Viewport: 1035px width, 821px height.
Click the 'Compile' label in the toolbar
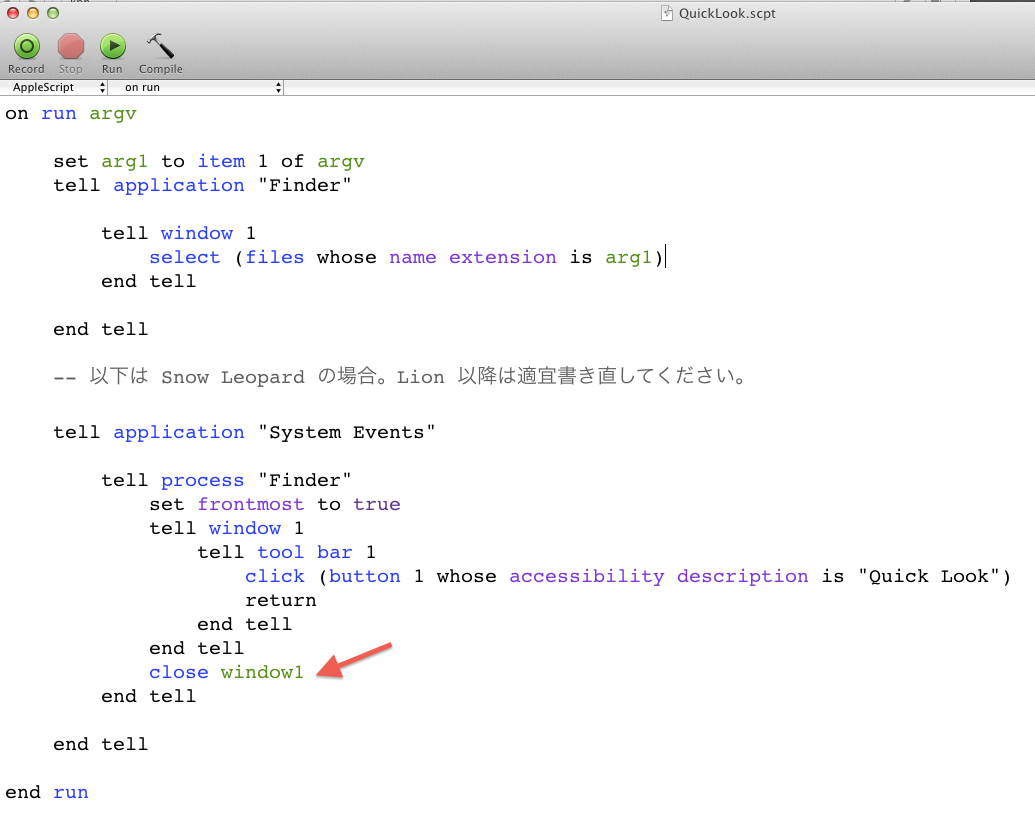(x=160, y=69)
